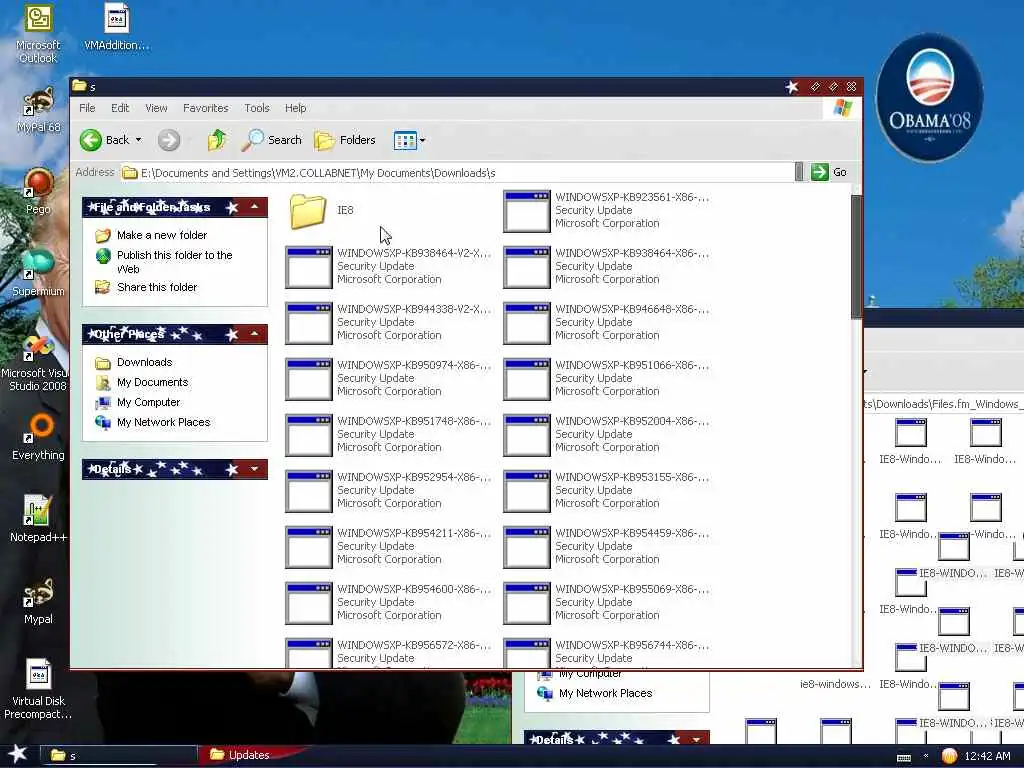
Task: Select the Mypal desktop shortcut
Action: coord(38,601)
